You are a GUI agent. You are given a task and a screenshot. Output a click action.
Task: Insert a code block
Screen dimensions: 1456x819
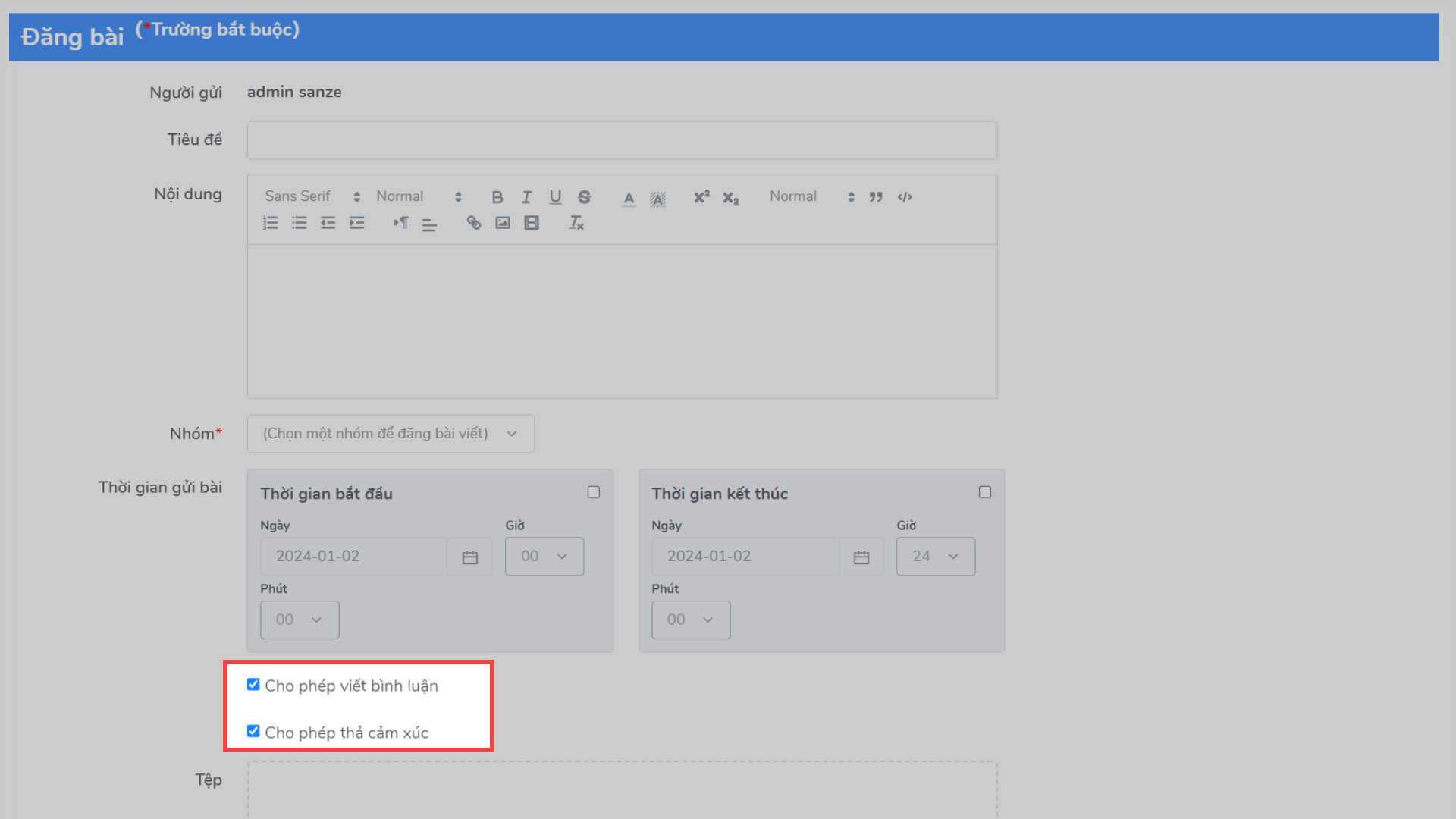pos(905,197)
